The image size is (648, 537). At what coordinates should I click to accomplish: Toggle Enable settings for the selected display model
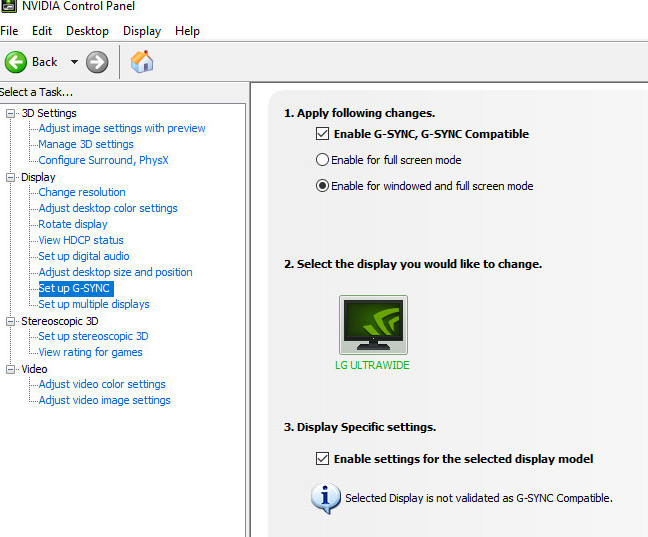coord(322,459)
